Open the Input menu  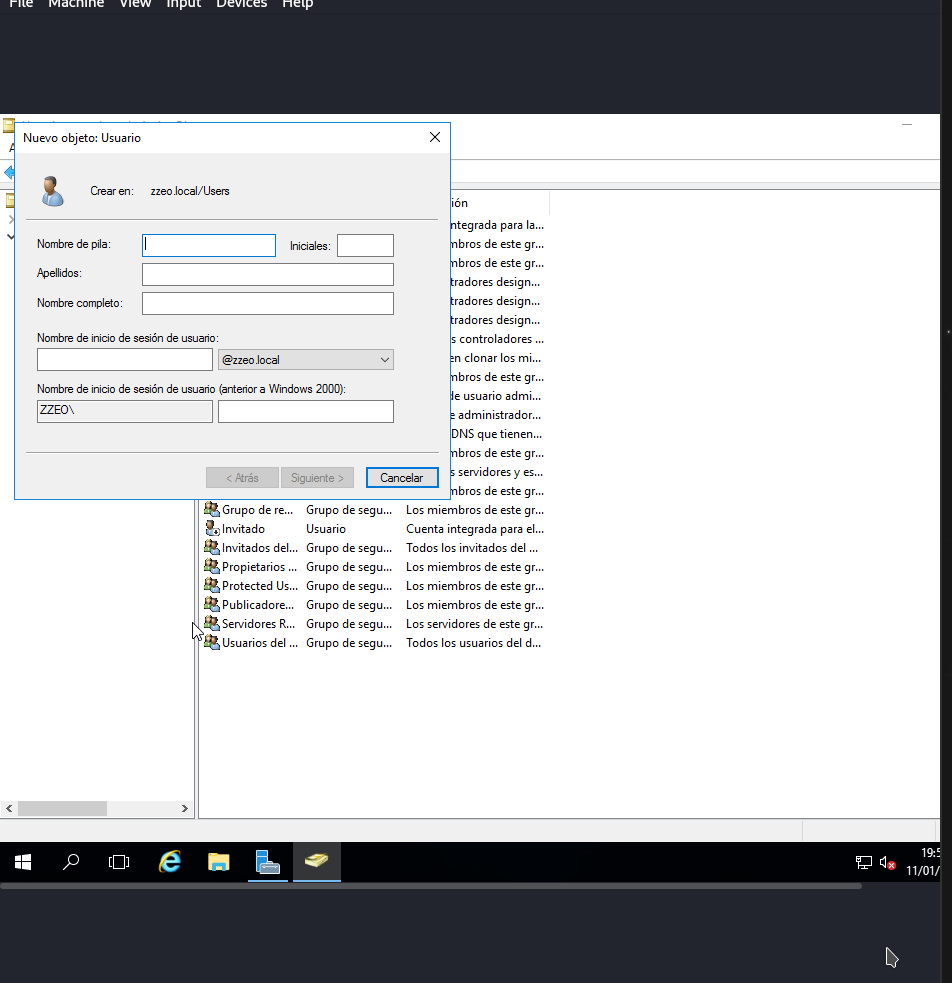pos(184,4)
